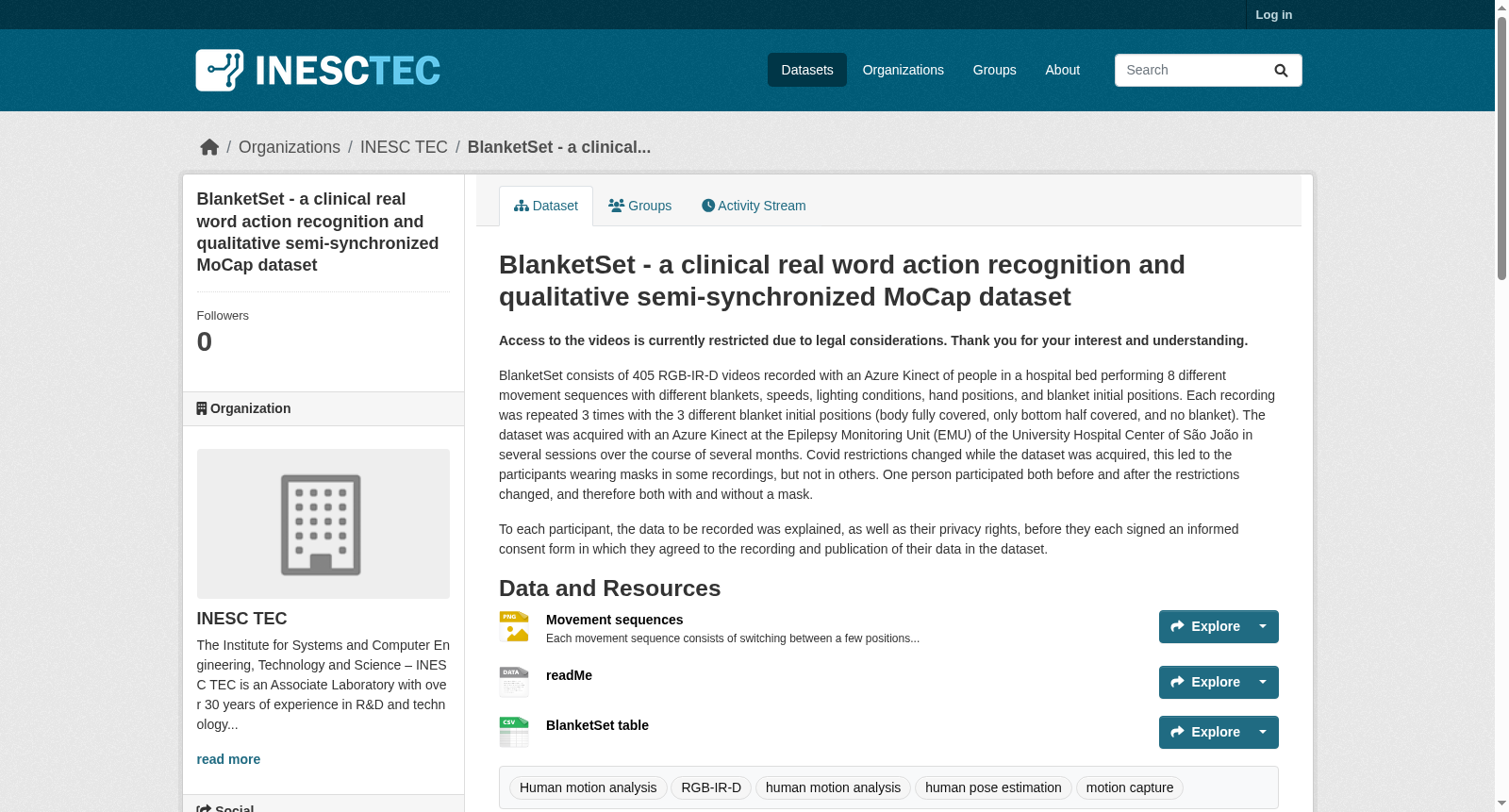Select the human pose estimation tag

click(x=993, y=787)
